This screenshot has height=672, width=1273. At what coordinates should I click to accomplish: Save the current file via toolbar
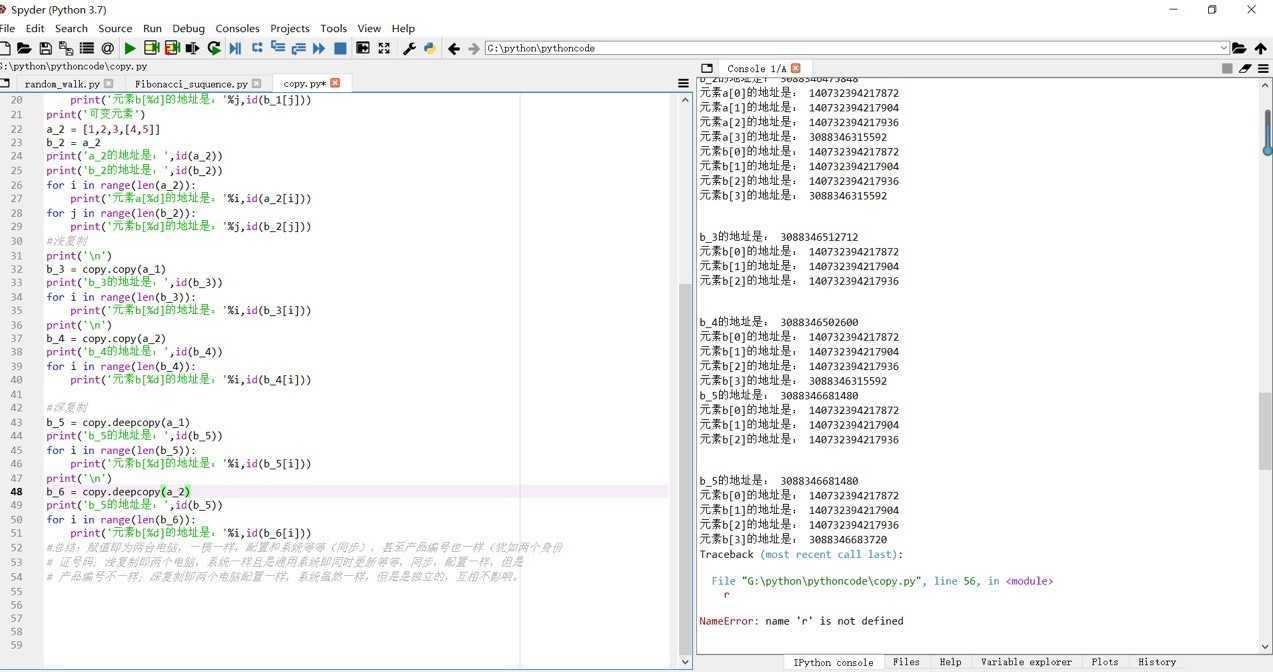[45, 48]
